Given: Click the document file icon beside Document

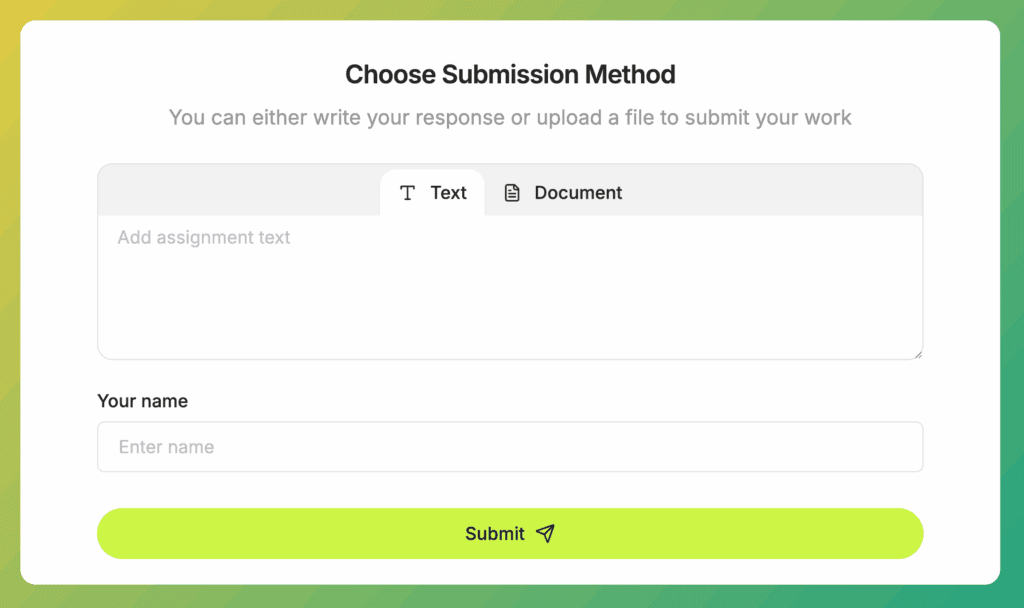Looking at the screenshot, I should coord(512,193).
